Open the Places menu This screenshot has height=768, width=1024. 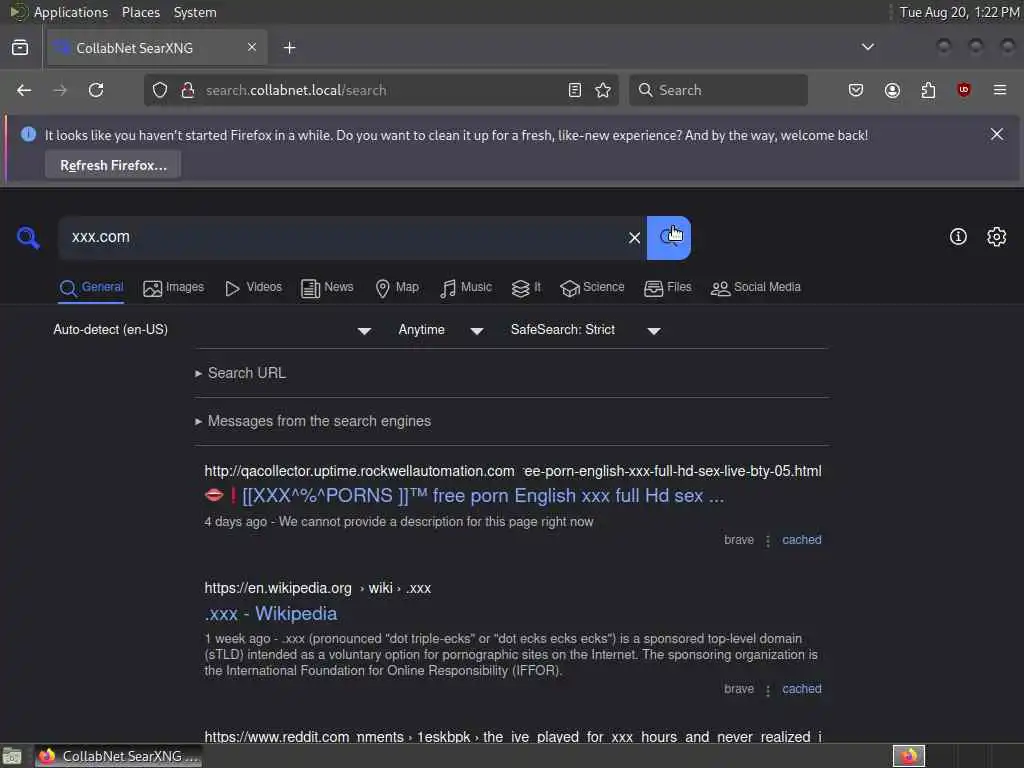141,12
